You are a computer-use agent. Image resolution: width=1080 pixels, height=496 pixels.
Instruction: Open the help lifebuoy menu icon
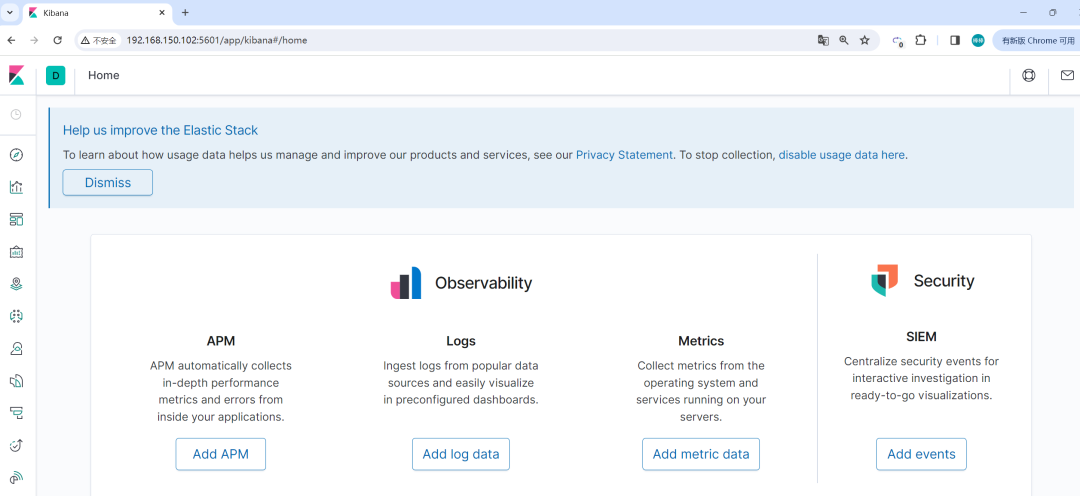pyautogui.click(x=1029, y=76)
